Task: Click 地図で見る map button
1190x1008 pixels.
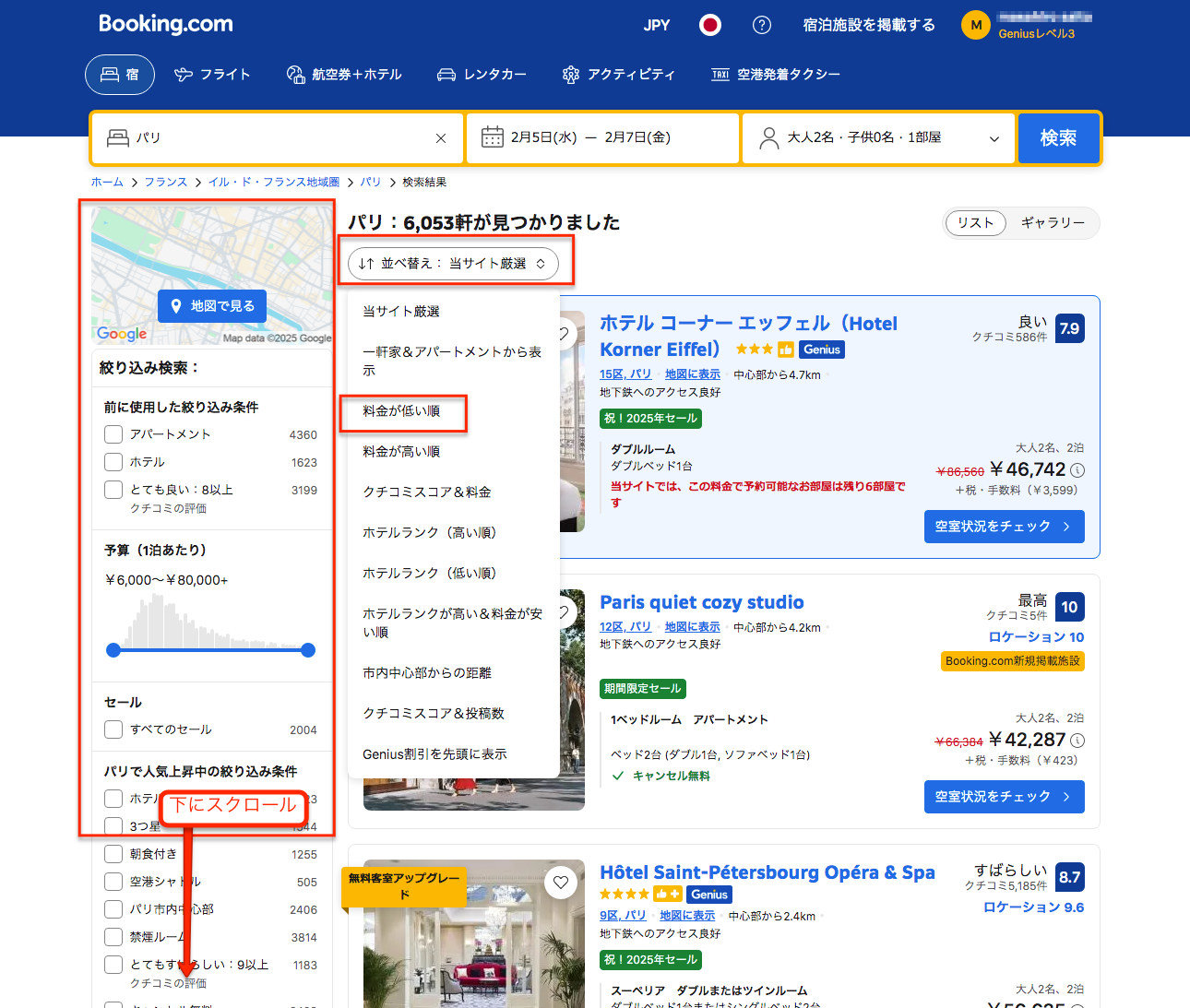Action: click(212, 306)
